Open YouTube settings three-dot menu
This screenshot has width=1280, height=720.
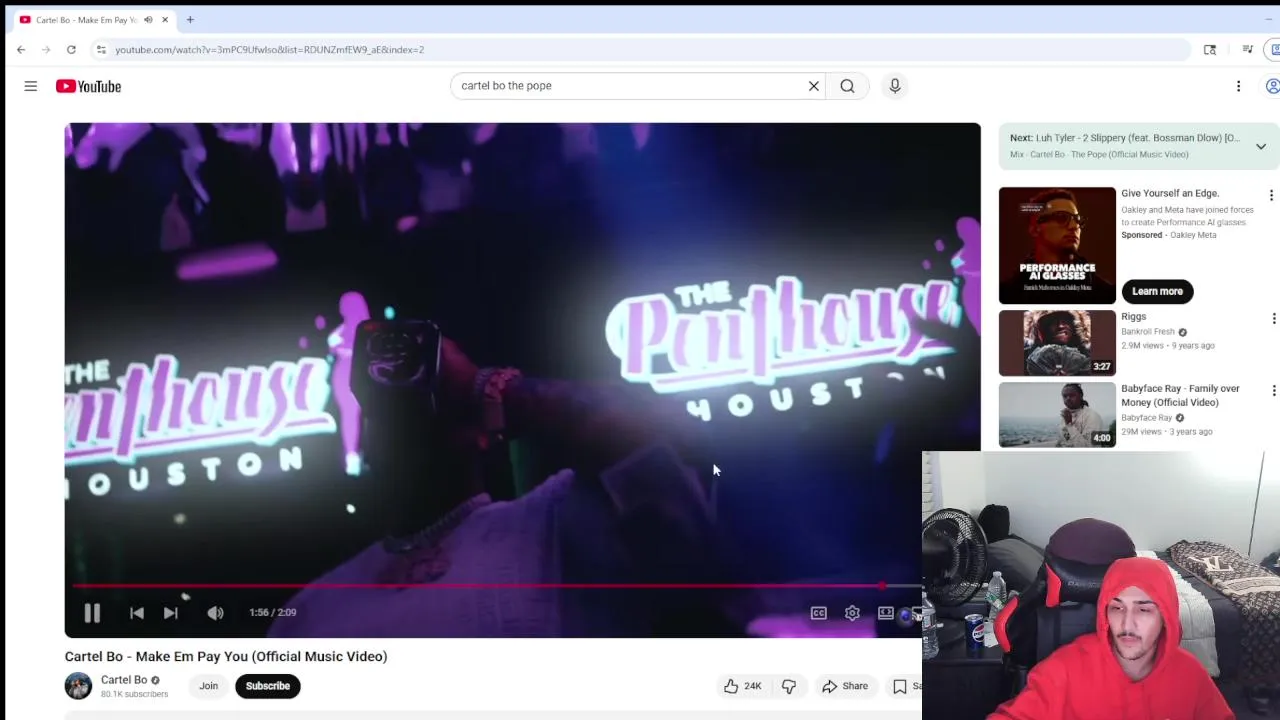click(x=1238, y=86)
